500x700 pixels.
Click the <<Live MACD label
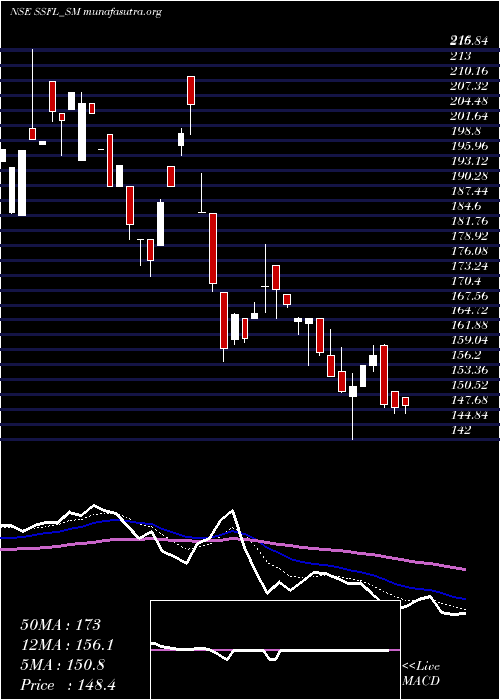click(421, 674)
